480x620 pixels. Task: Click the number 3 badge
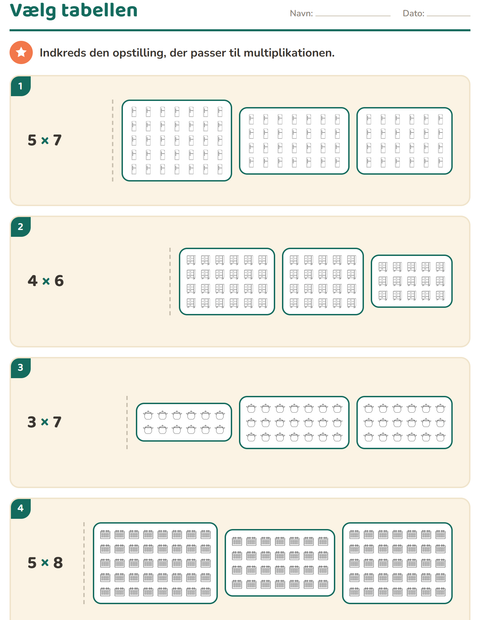tap(21, 367)
